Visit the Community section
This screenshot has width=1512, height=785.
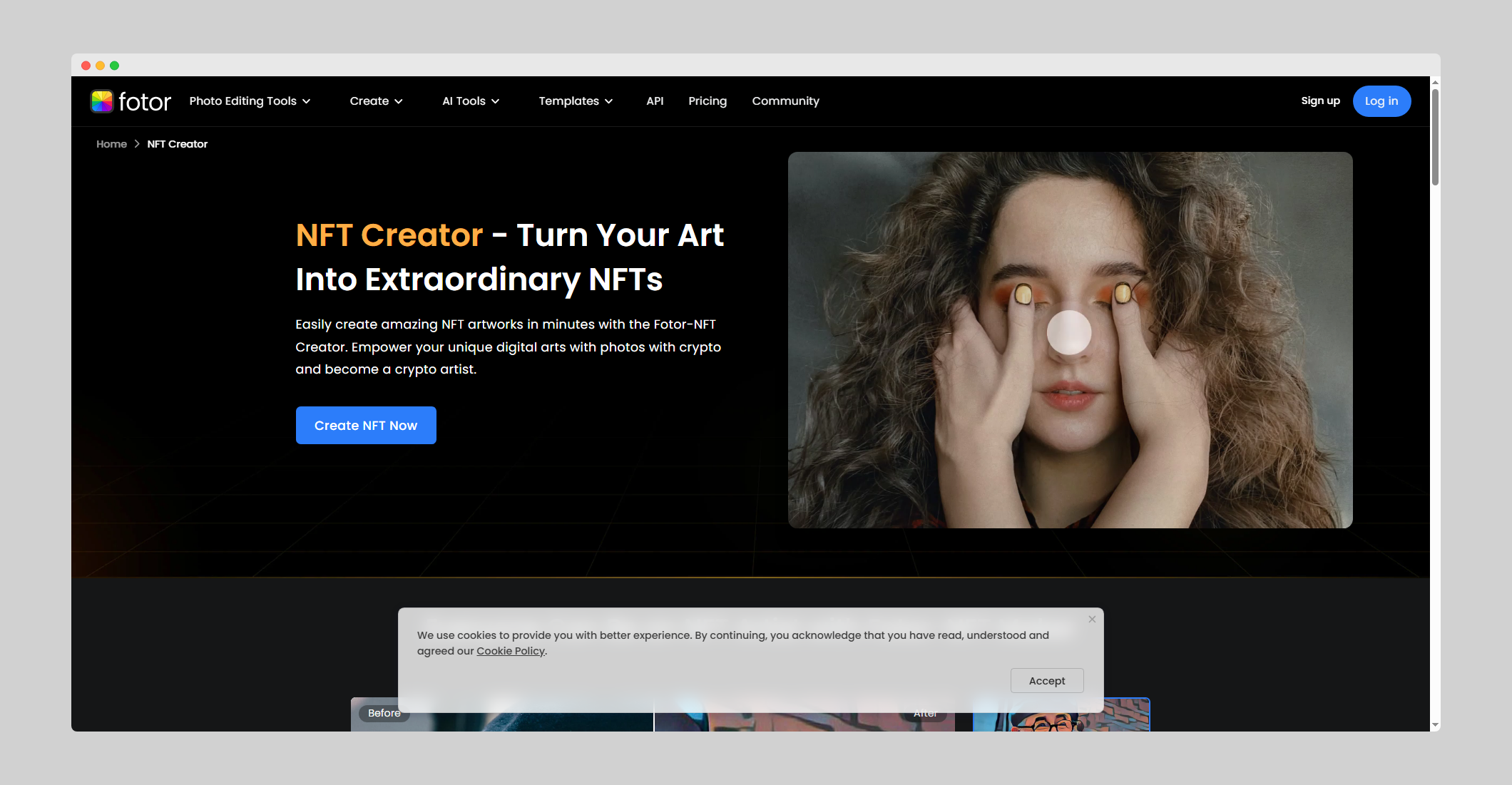785,101
